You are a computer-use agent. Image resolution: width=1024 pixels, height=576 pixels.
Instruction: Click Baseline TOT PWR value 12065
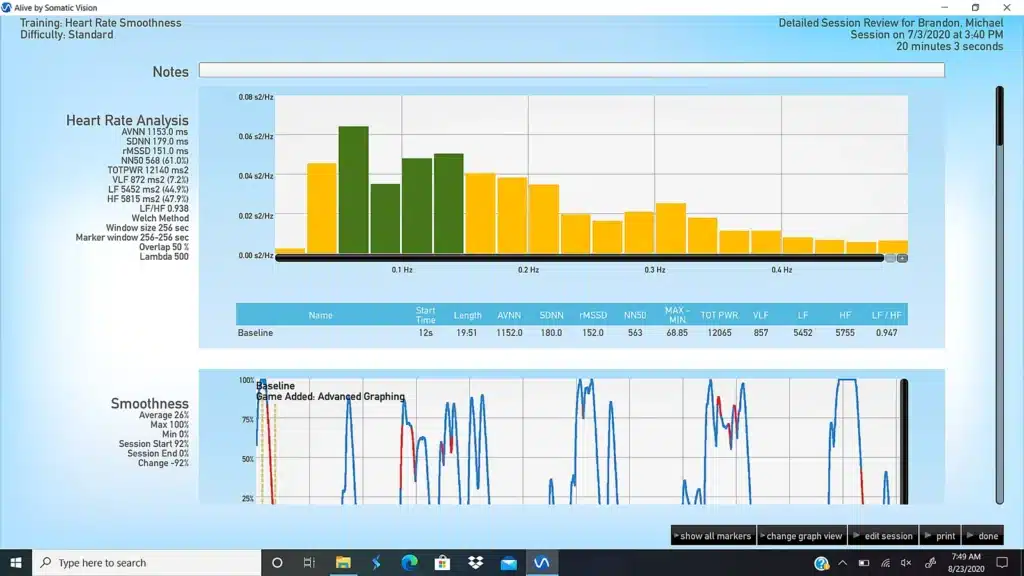[719, 333]
